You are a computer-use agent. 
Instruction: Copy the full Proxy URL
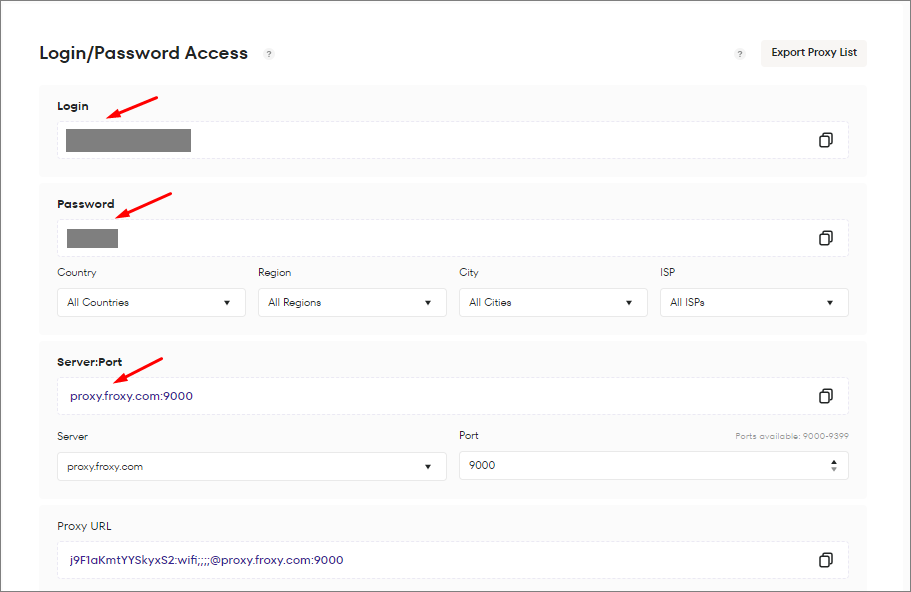[825, 560]
